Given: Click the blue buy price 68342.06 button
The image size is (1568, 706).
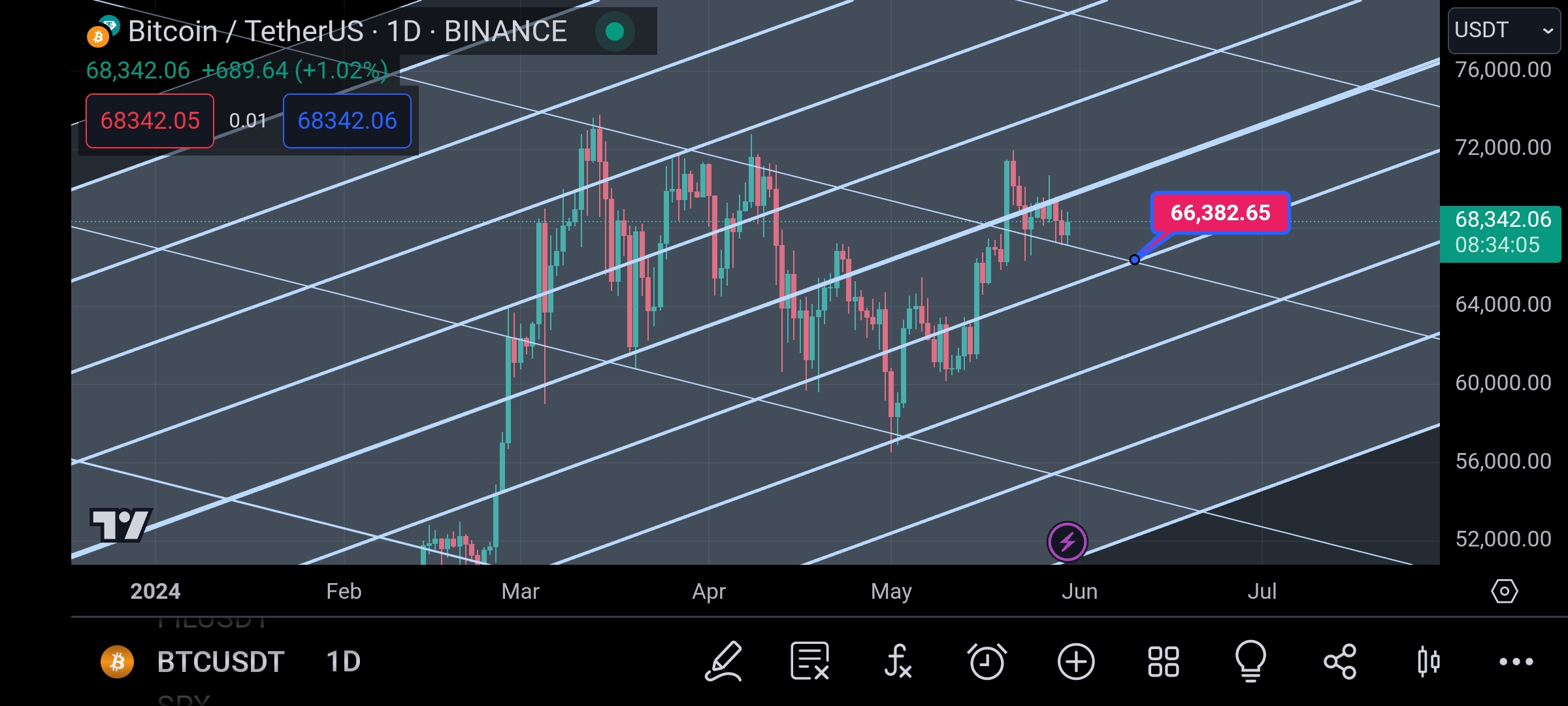Looking at the screenshot, I should (x=347, y=121).
